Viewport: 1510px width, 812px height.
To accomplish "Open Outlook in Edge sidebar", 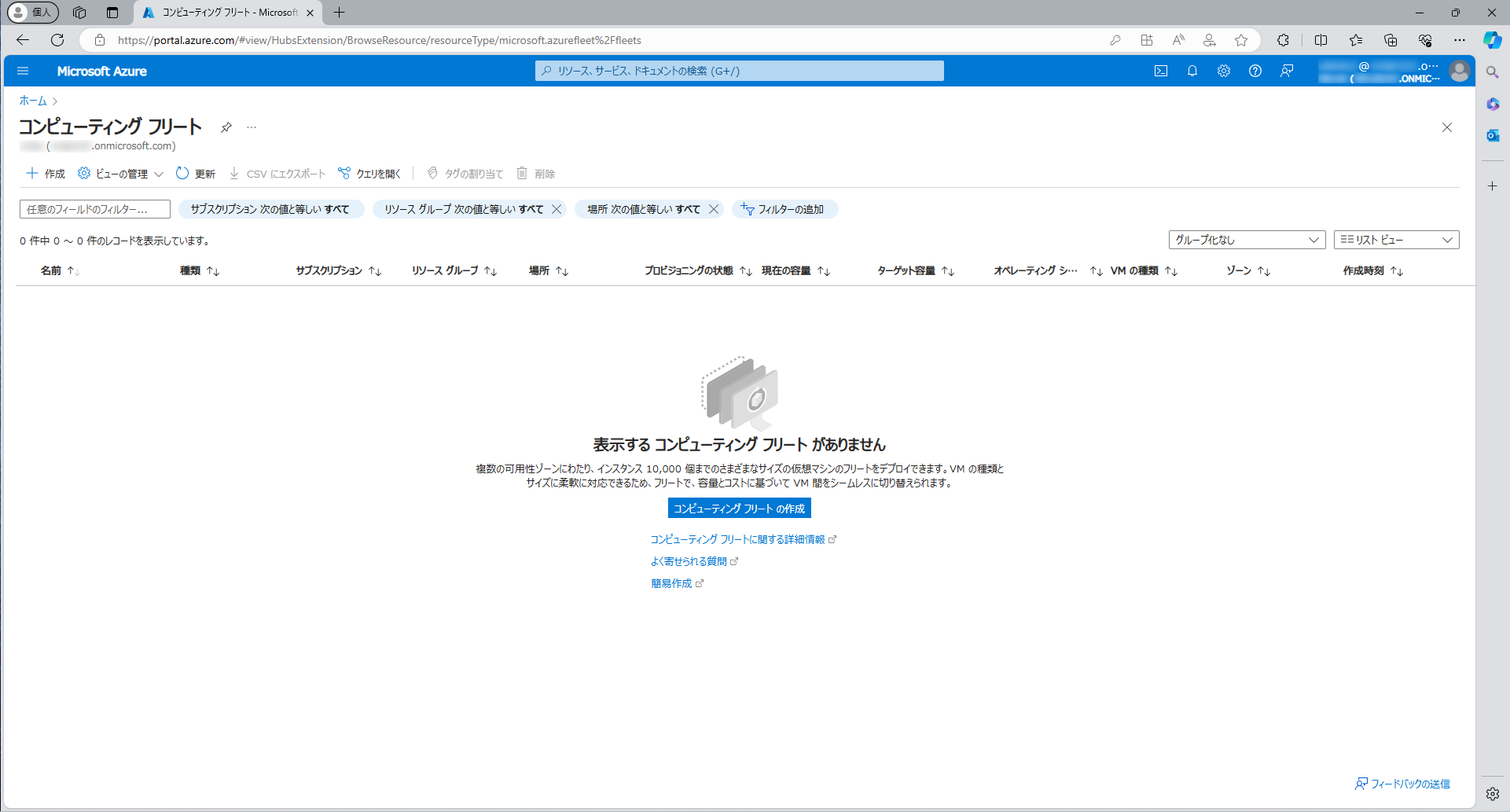I will [x=1493, y=135].
